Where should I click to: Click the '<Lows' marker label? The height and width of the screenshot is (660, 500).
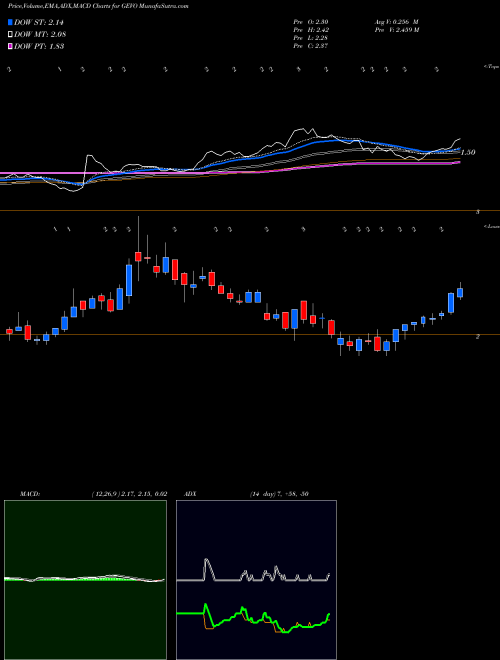pos(491,227)
